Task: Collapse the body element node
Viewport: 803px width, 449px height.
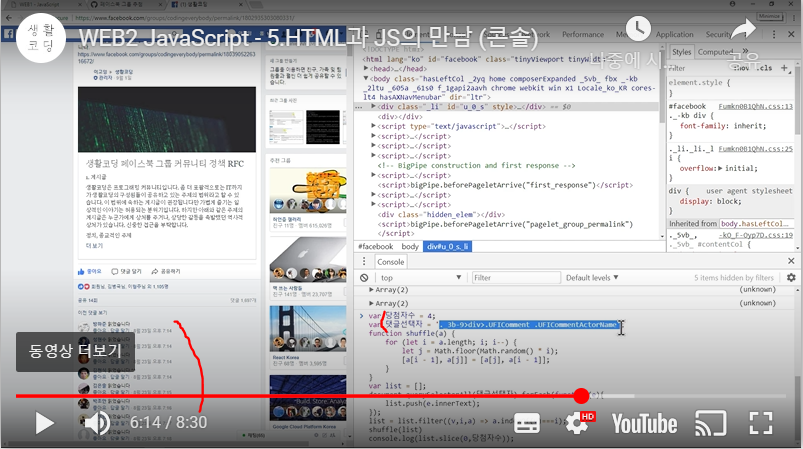Action: 366,78
